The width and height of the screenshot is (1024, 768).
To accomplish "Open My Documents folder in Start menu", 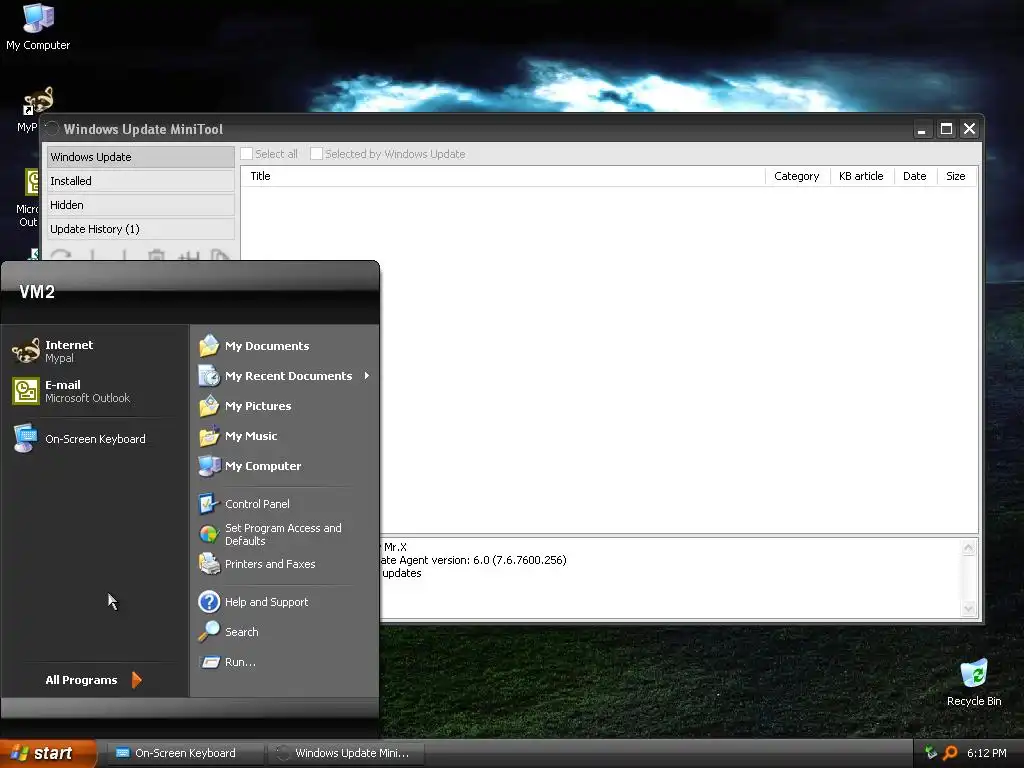I will click(x=285, y=345).
